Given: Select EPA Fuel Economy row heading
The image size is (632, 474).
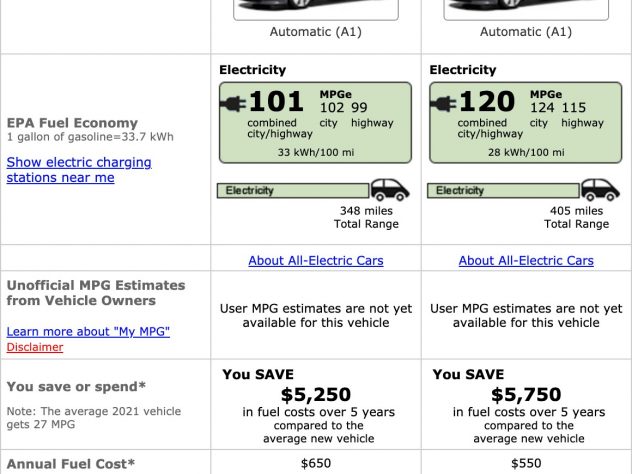Looking at the screenshot, I should tap(72, 123).
